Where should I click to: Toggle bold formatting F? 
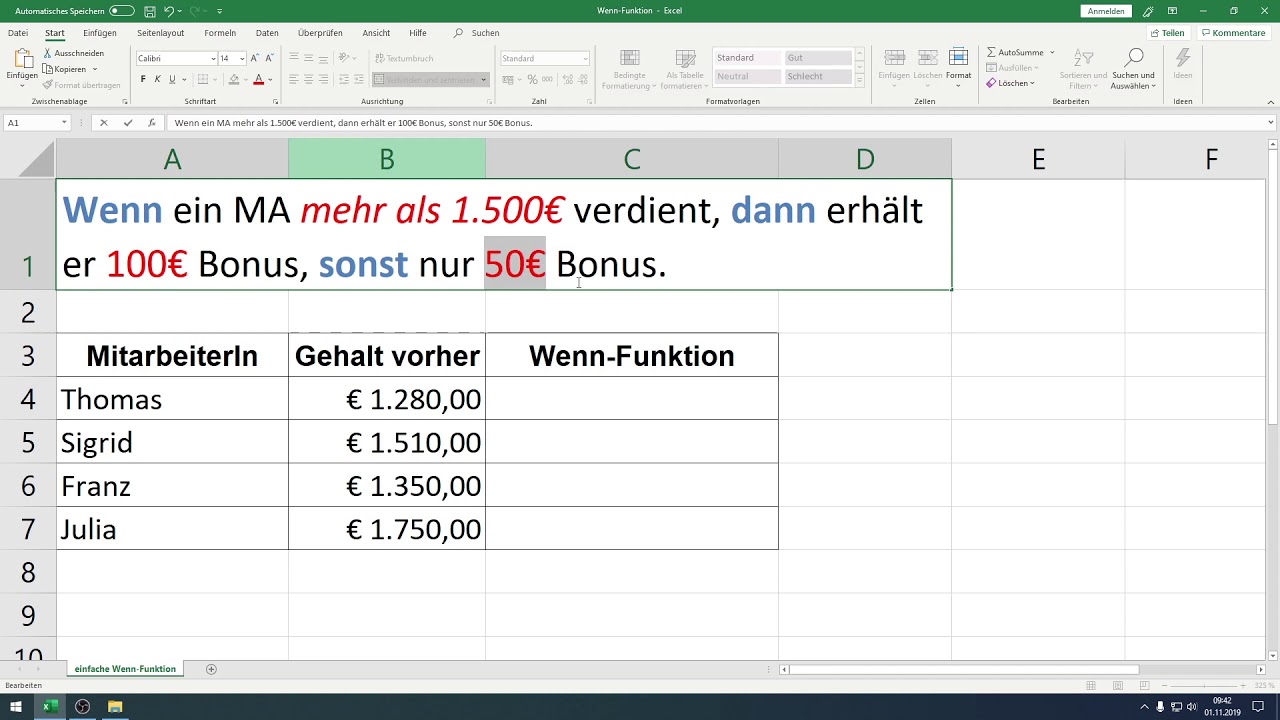(143, 79)
